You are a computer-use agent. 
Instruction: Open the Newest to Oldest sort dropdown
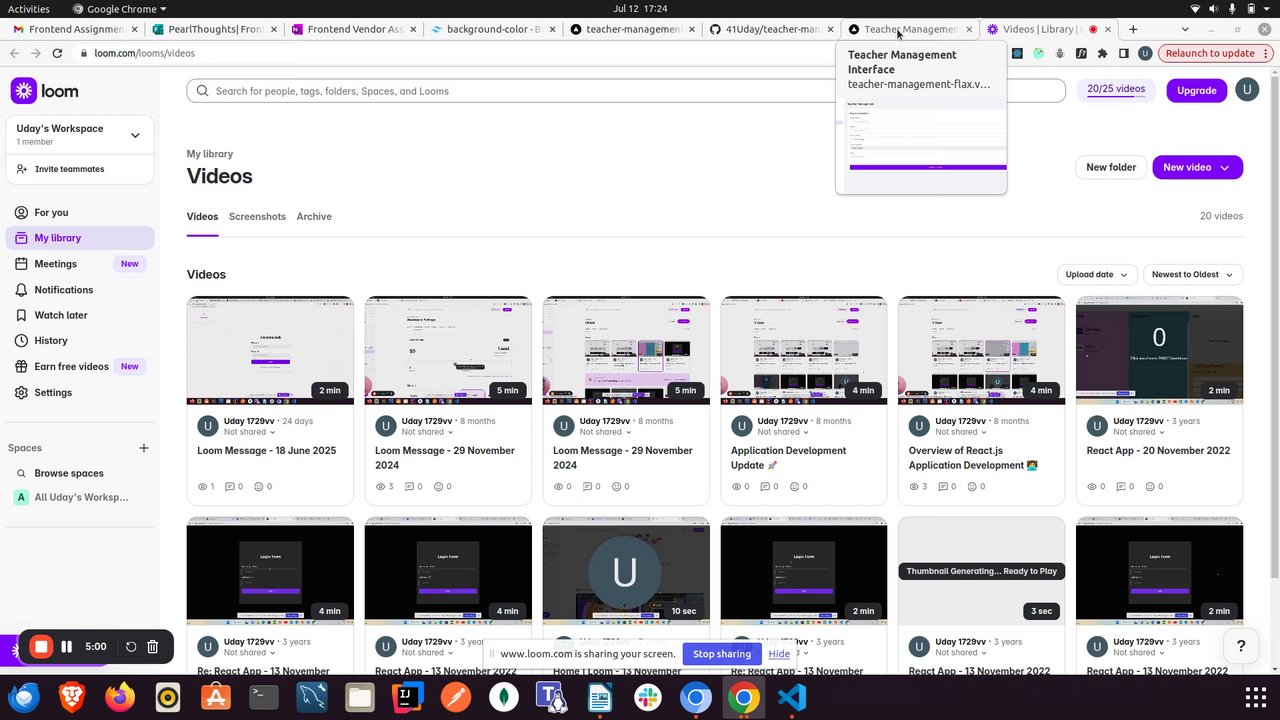point(1193,274)
